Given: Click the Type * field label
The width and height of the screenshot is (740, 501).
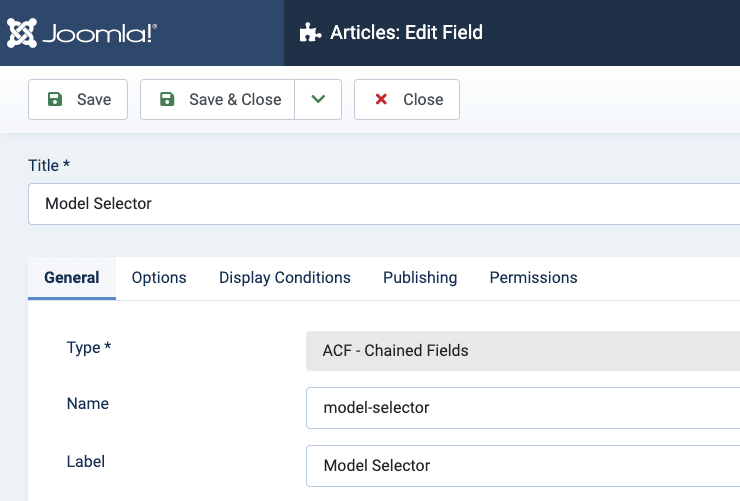Looking at the screenshot, I should point(89,347).
